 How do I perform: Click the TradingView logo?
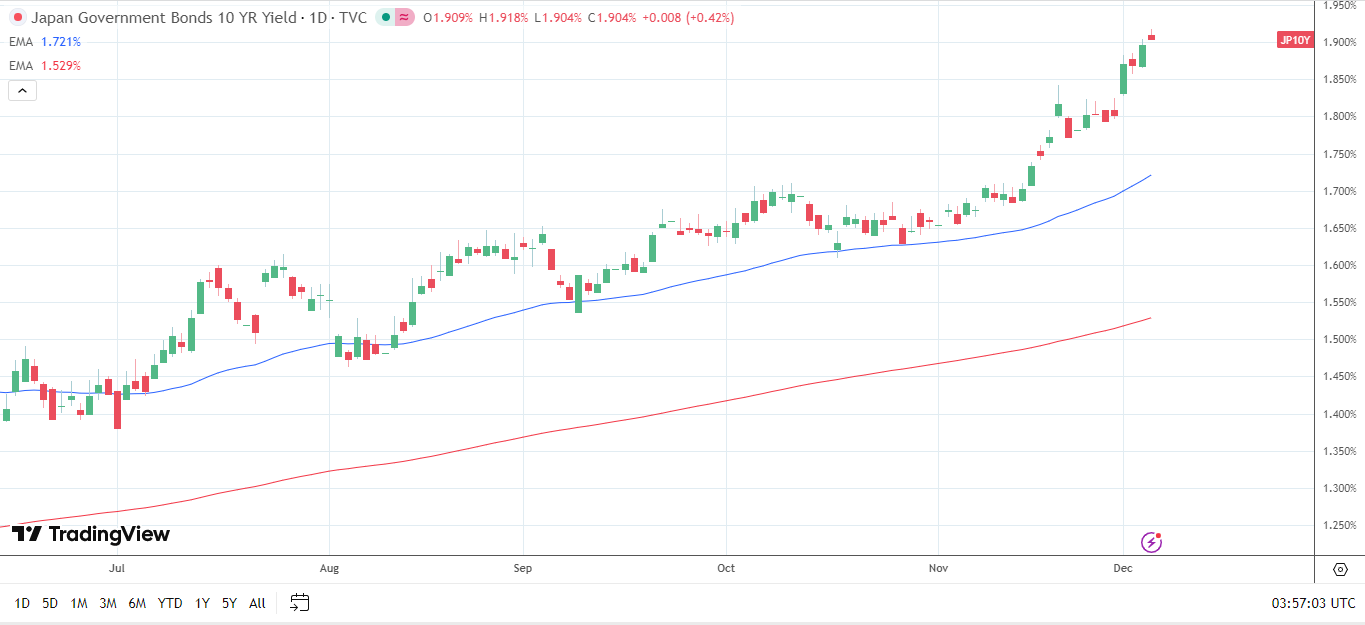pos(91,535)
